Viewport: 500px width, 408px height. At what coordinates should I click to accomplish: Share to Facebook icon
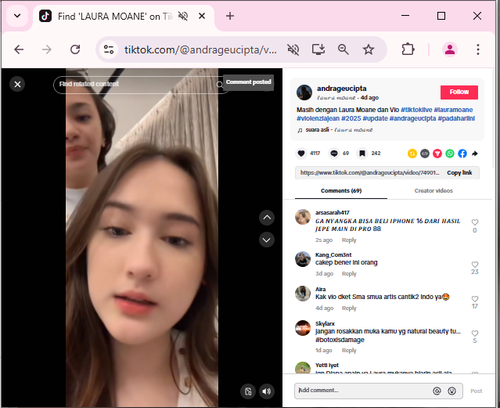[462, 153]
